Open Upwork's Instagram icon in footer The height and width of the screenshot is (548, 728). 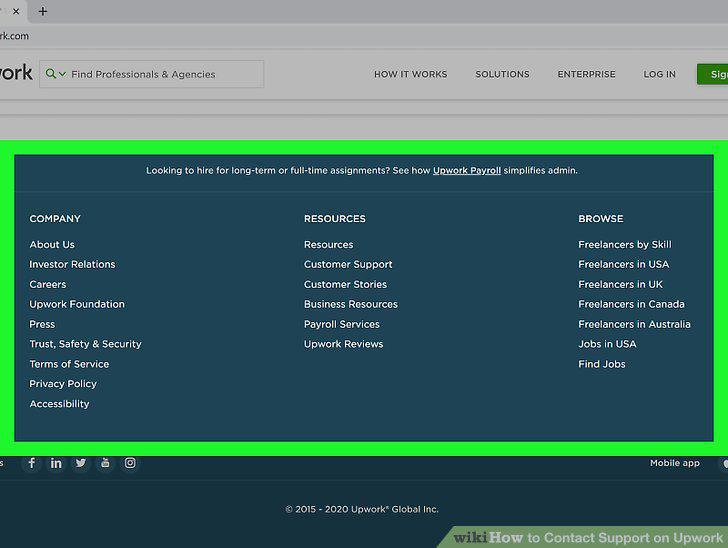tap(130, 463)
